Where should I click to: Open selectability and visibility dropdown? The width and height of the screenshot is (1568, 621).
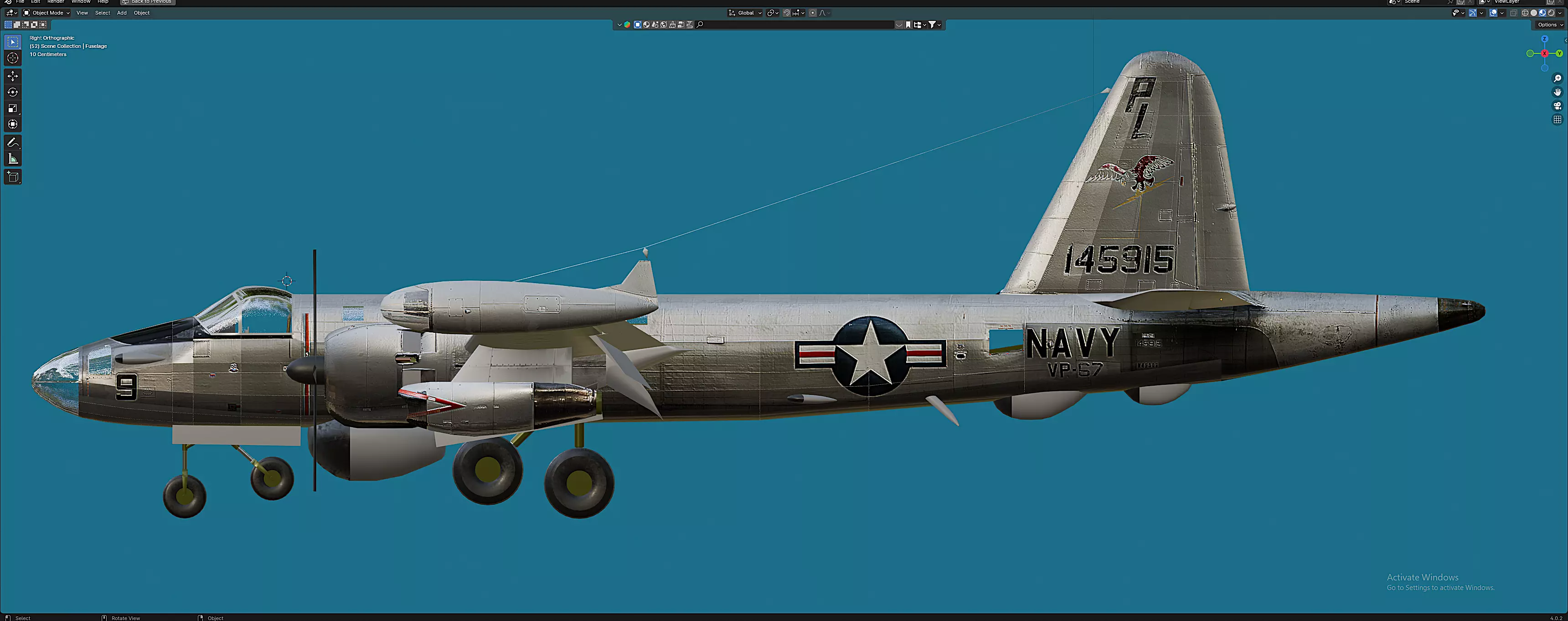[1459, 13]
